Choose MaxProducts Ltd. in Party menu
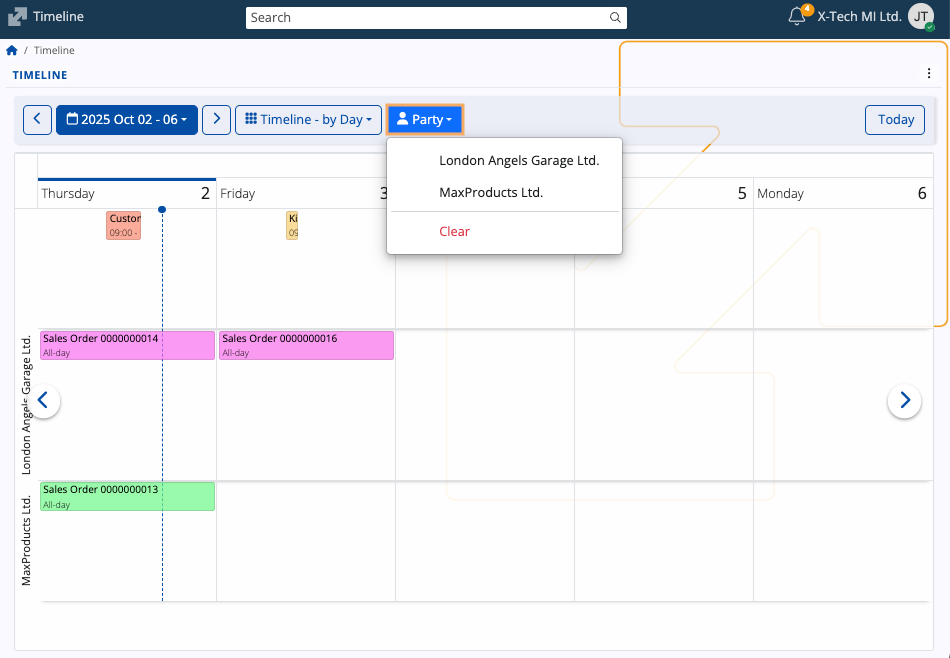The image size is (950, 658). [x=490, y=193]
